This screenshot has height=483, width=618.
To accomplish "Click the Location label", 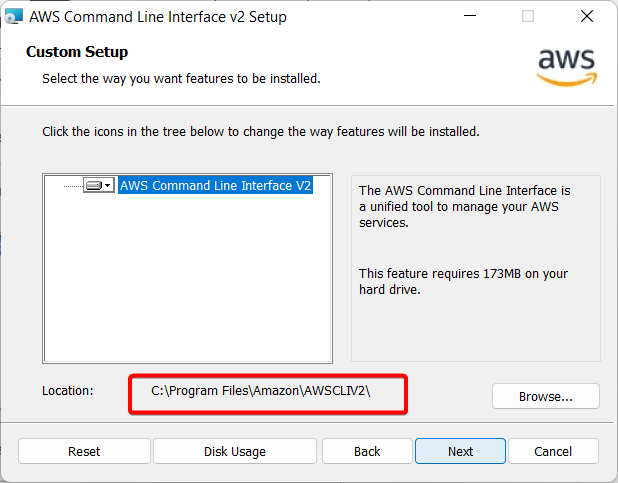I will [68, 391].
